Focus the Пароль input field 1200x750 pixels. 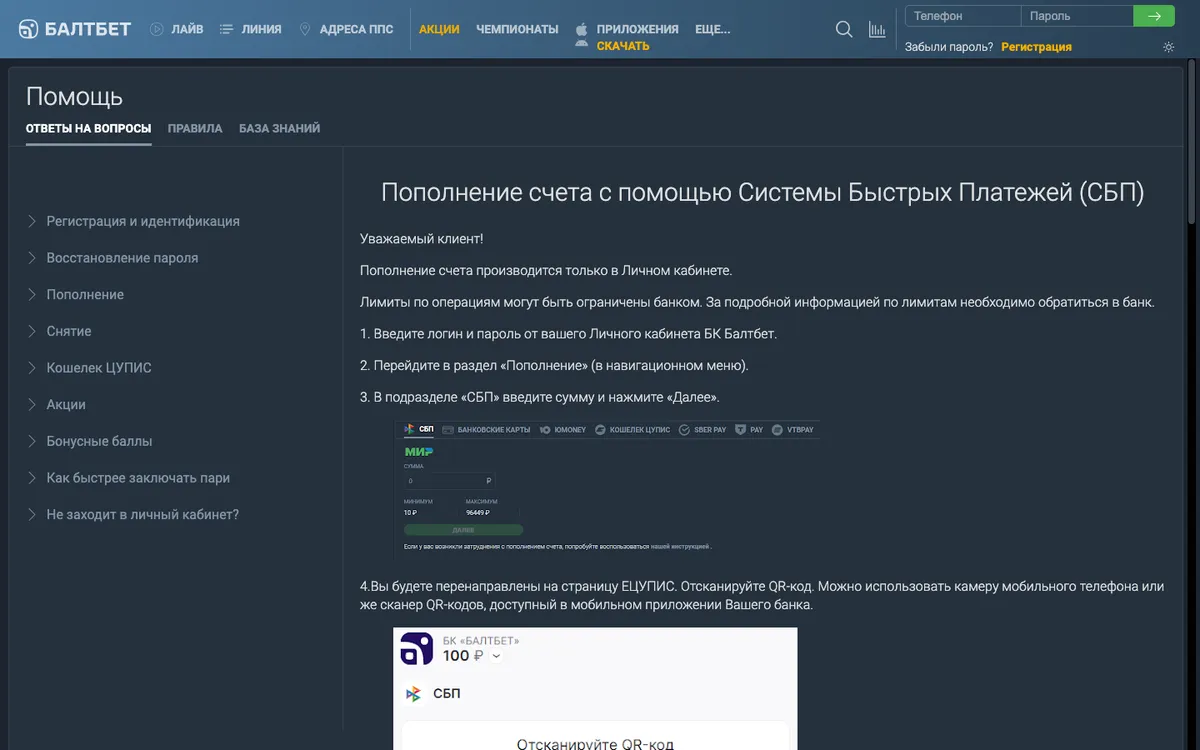(1077, 16)
